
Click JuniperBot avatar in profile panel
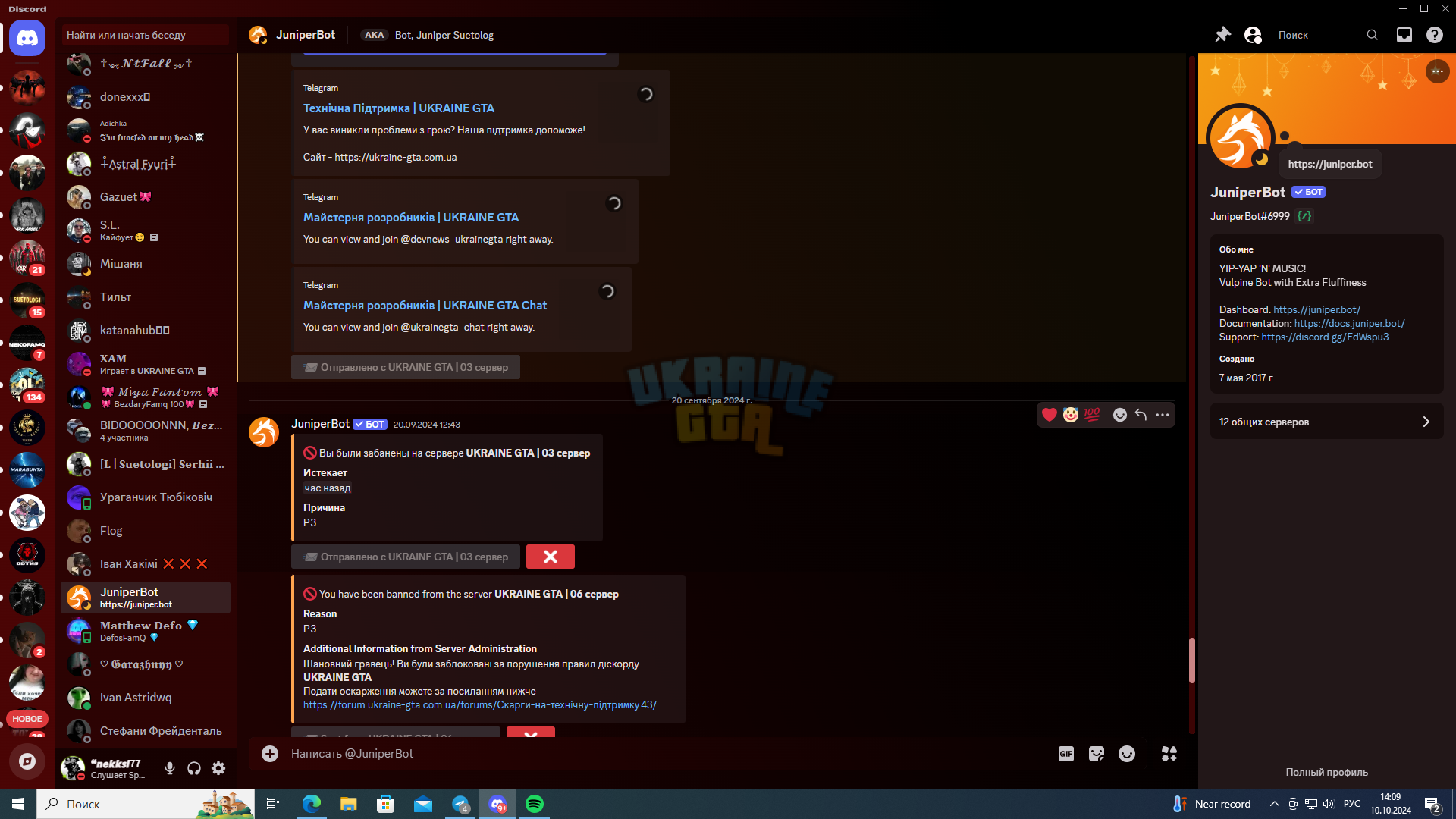click(x=1241, y=139)
